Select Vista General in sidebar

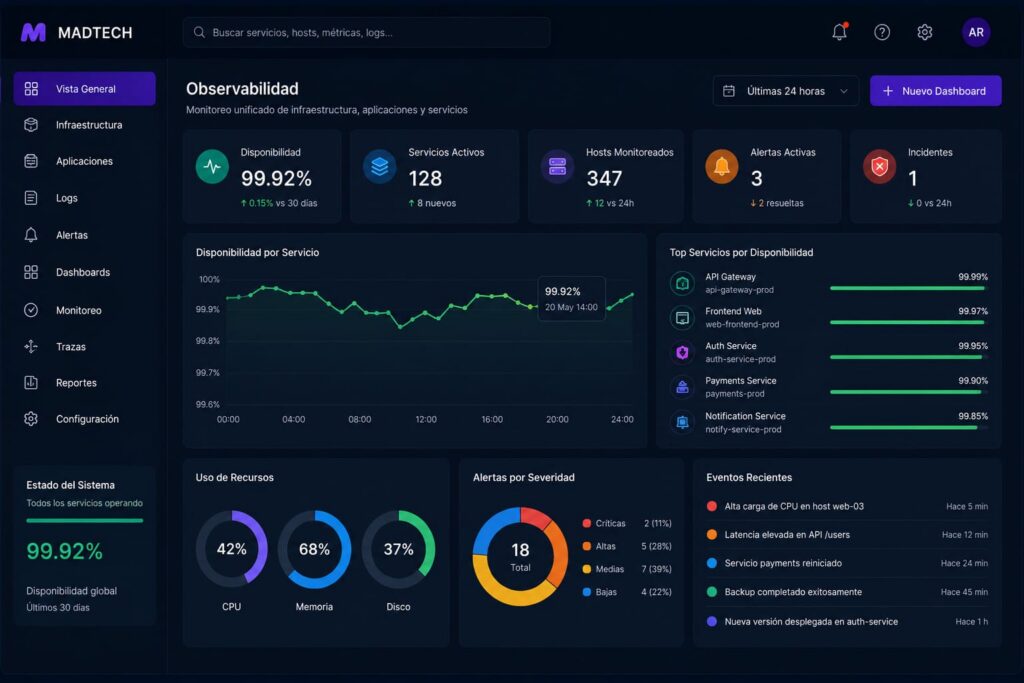pos(84,88)
